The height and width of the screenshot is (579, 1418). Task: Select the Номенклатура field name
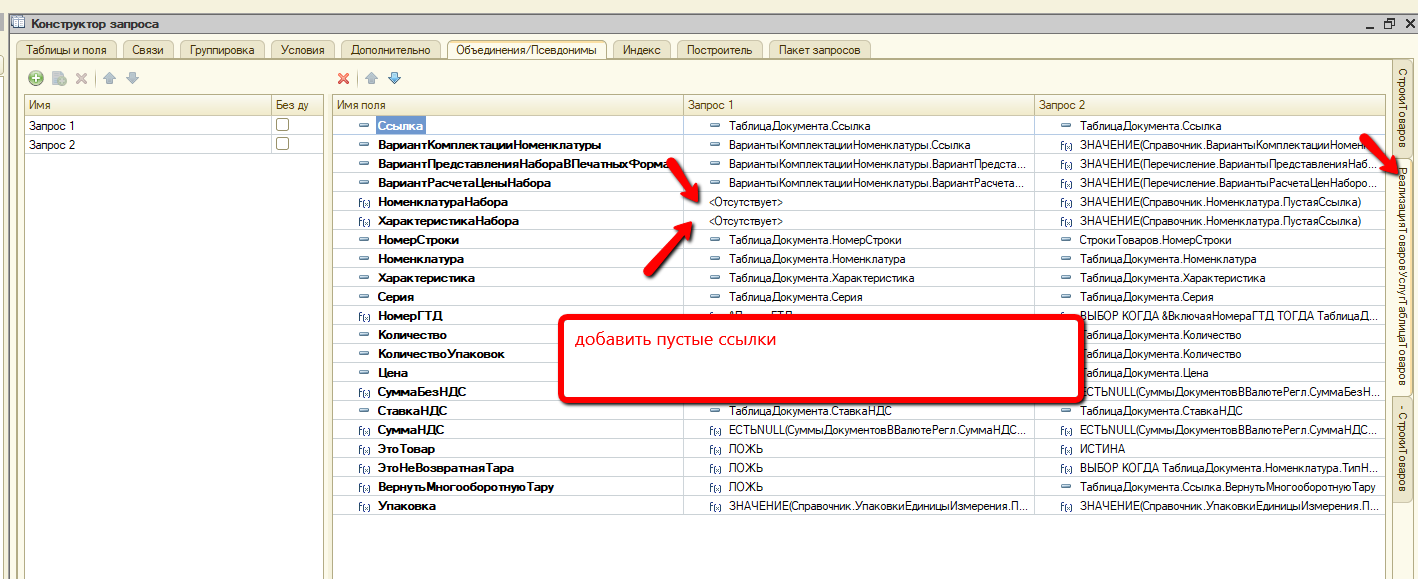click(420, 259)
